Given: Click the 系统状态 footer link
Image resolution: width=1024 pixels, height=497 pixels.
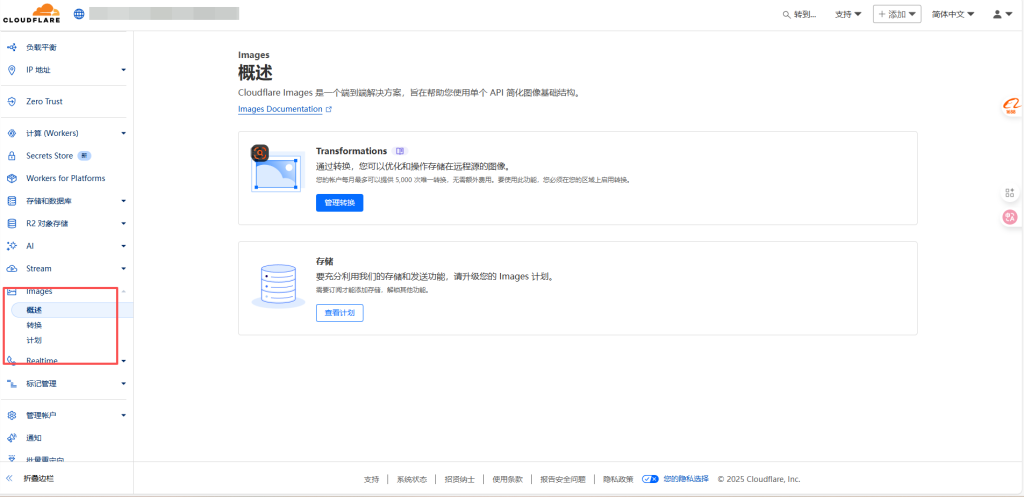Looking at the screenshot, I should (x=411, y=479).
